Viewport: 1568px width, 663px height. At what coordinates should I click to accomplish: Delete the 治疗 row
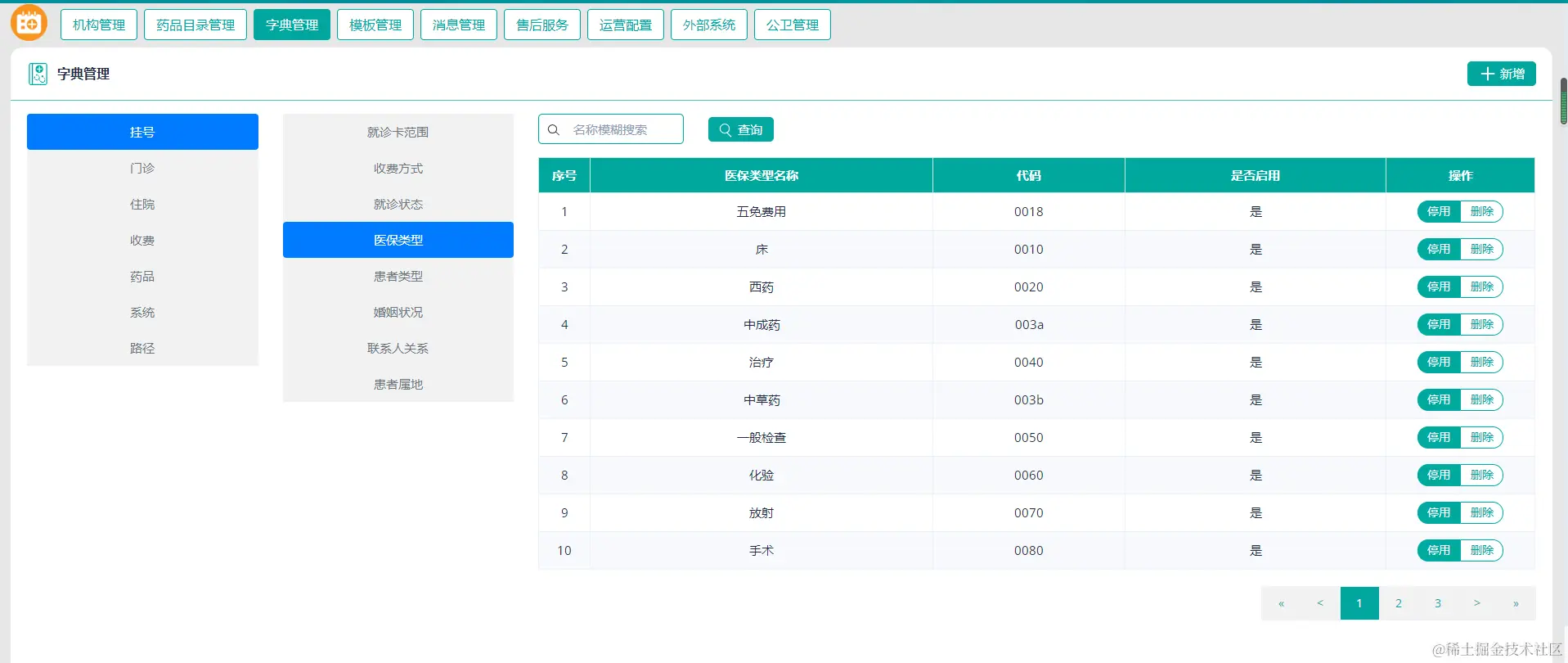pyautogui.click(x=1482, y=362)
